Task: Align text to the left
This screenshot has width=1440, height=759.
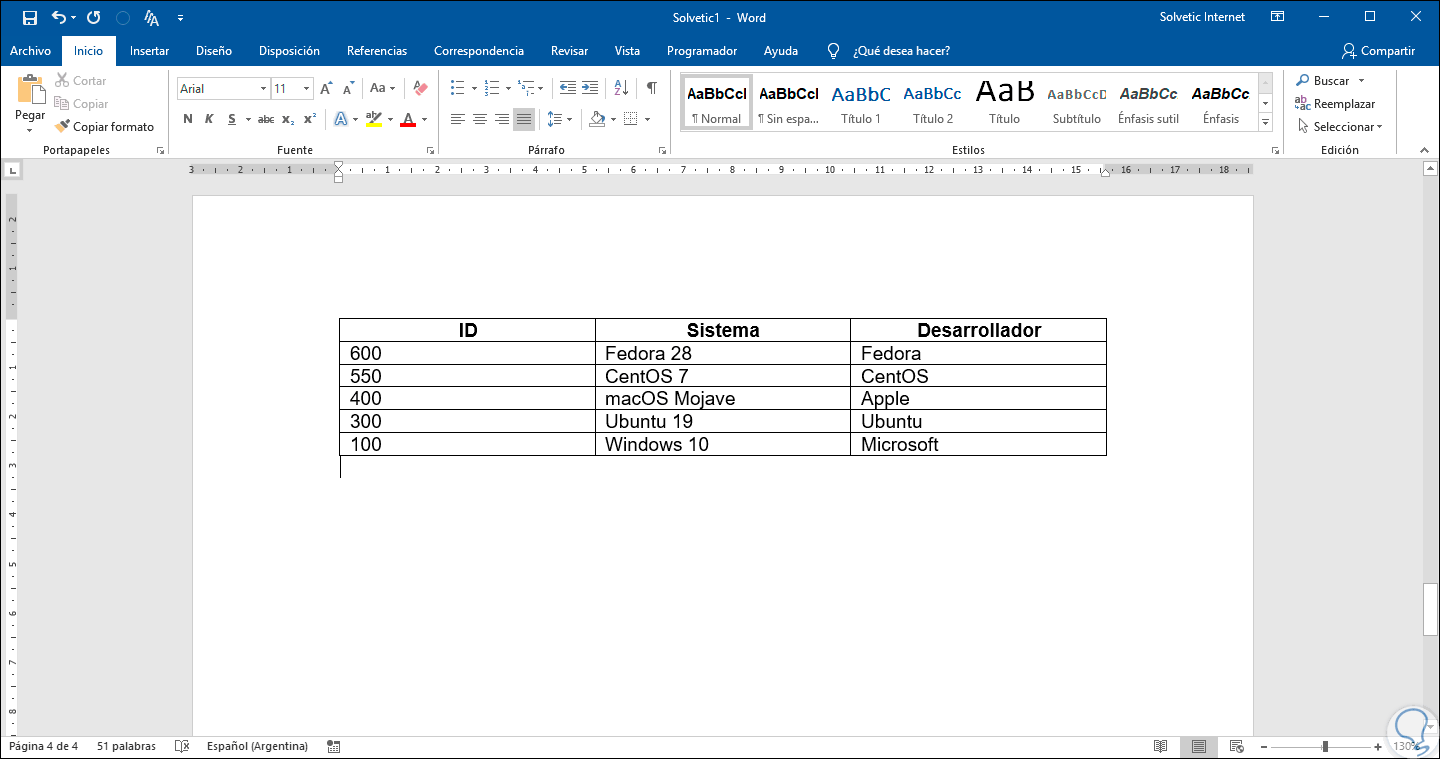Action: tap(458, 119)
